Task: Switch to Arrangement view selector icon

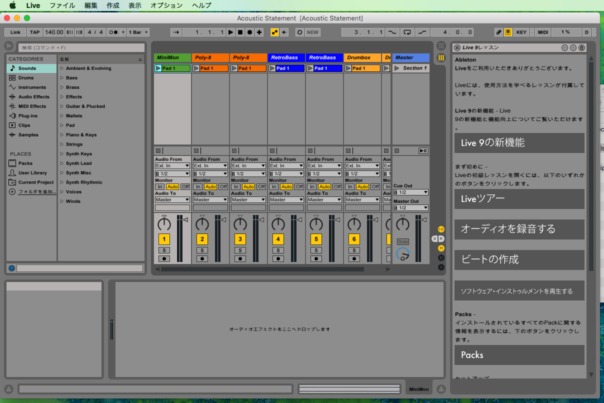Action: (x=441, y=46)
